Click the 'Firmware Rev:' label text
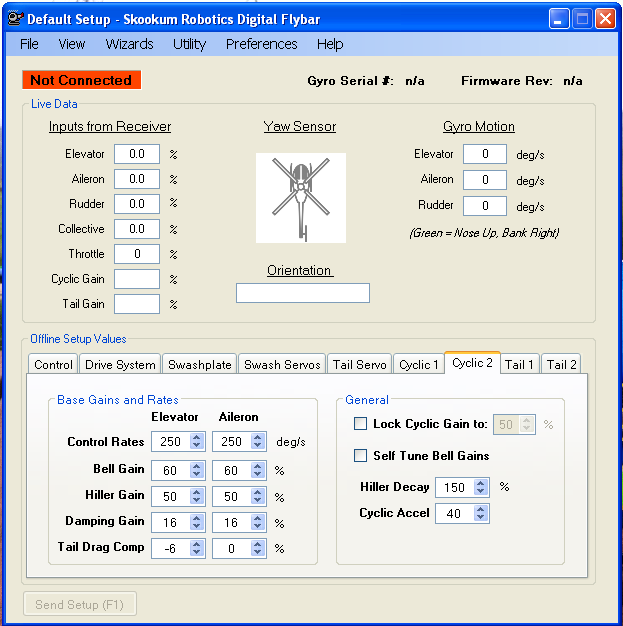623x626 pixels. [507, 81]
